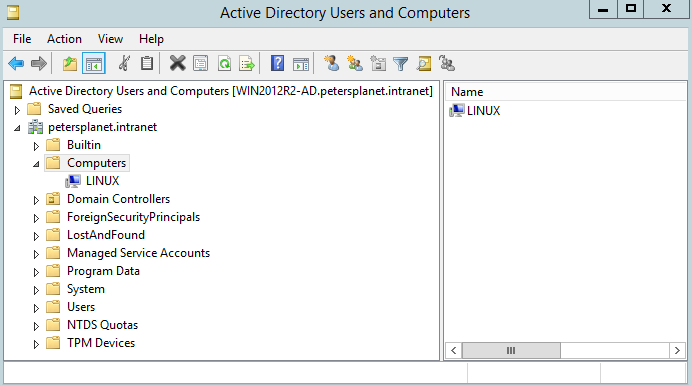Expand the Users container
The image size is (692, 386).
tap(36, 308)
